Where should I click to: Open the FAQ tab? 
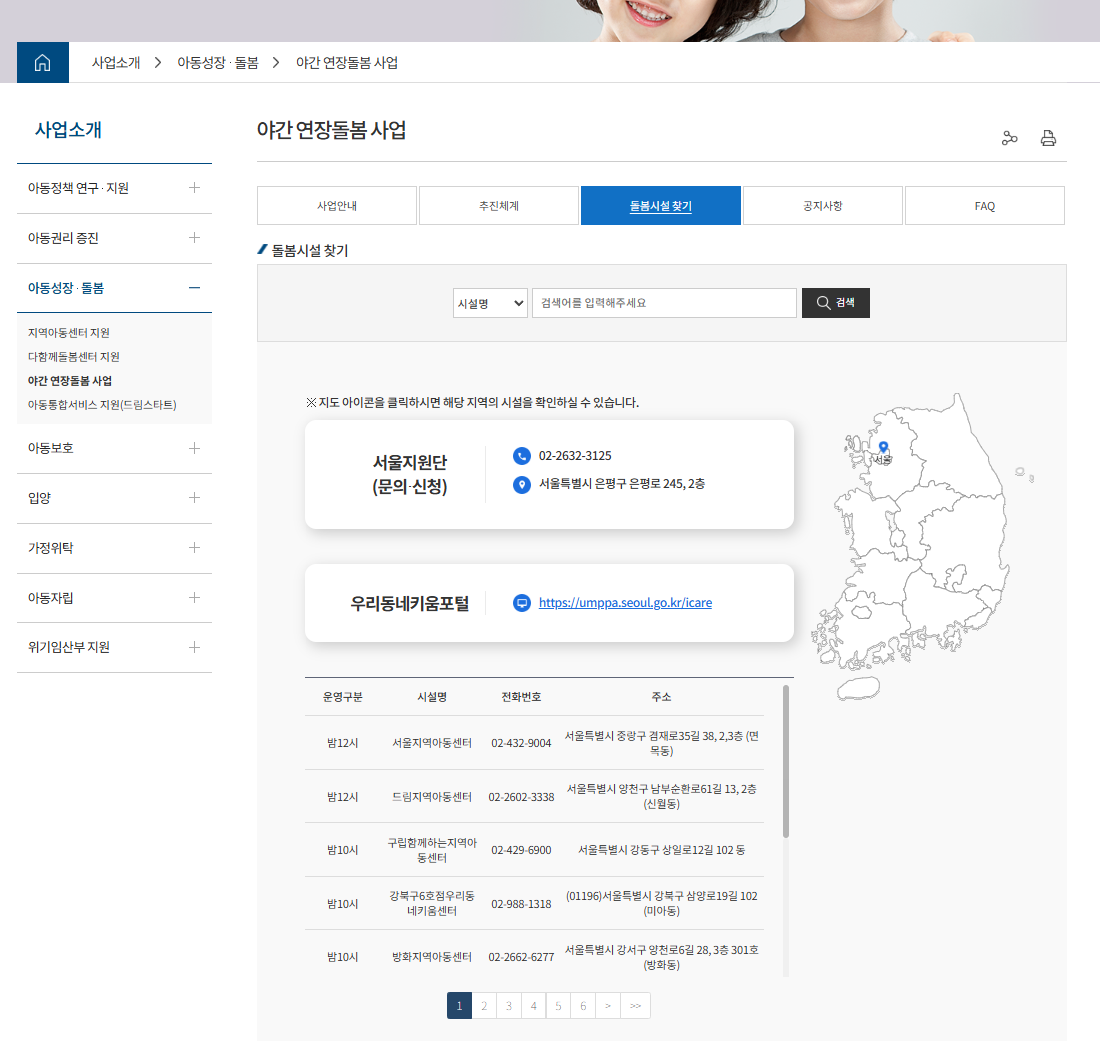click(984, 205)
